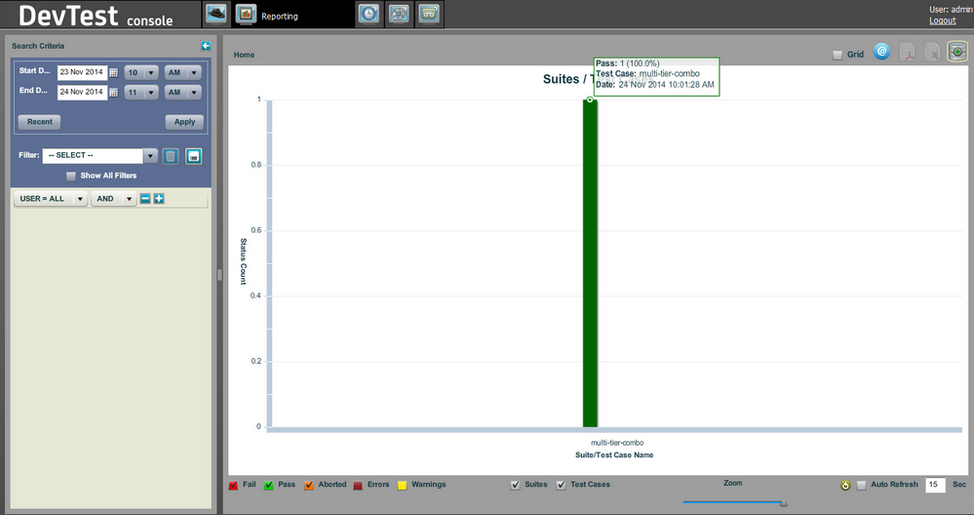The image size is (974, 515).
Task: Click the DevTest console logo
Action: coord(96,16)
